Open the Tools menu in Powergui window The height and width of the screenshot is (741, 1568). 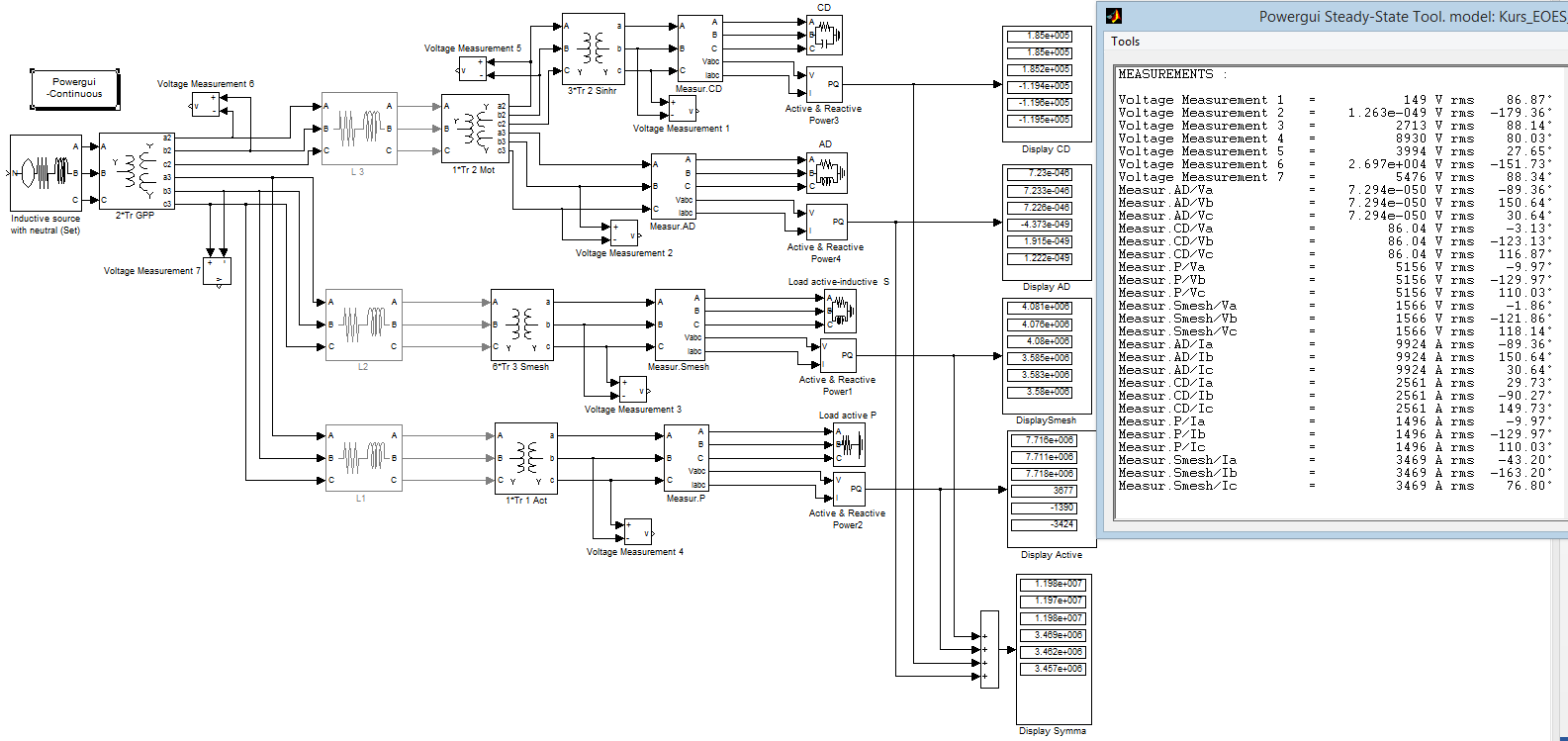[x=1125, y=42]
